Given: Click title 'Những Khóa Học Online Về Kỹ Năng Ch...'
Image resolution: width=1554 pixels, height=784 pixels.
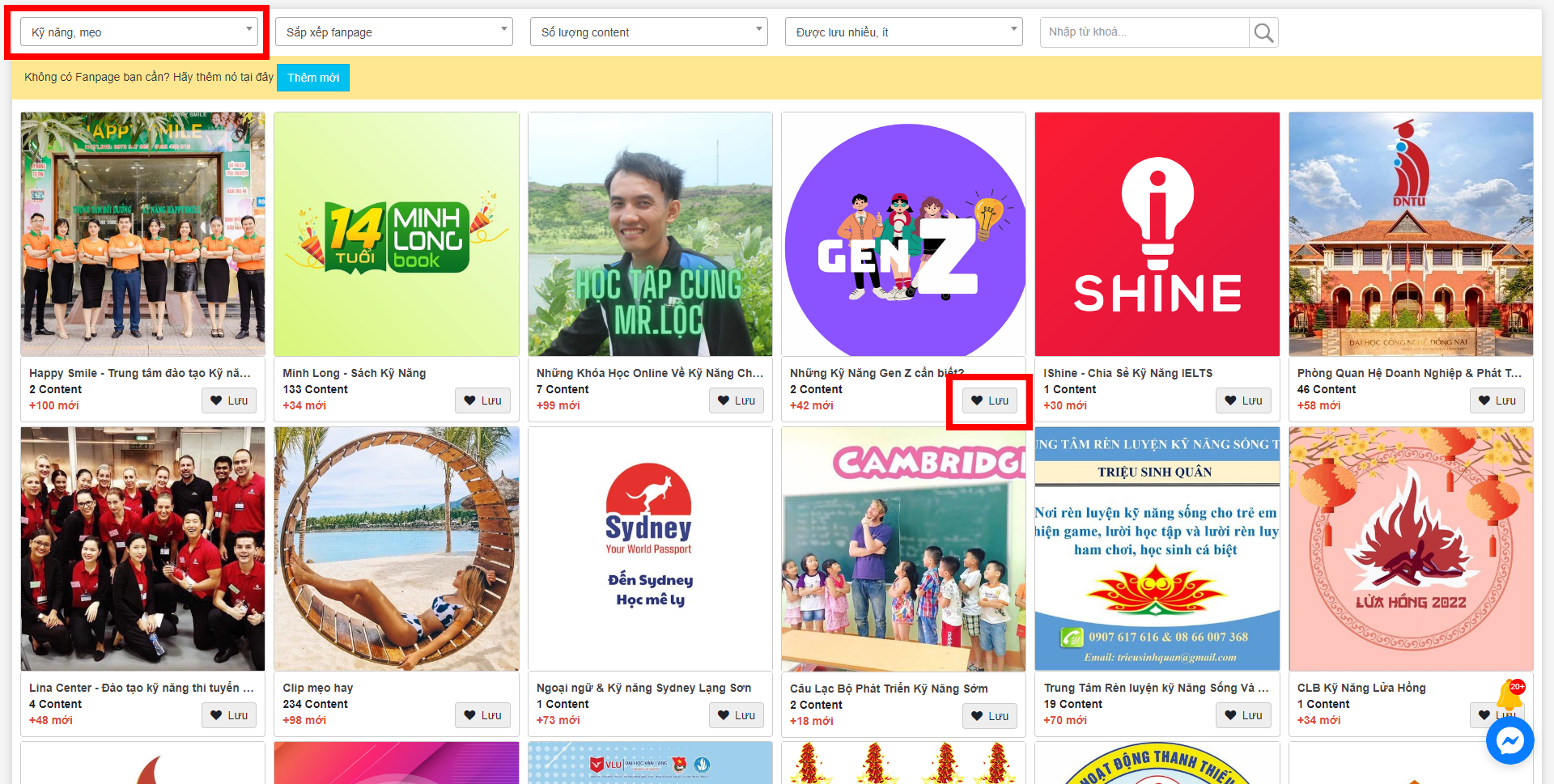Looking at the screenshot, I should [x=650, y=373].
